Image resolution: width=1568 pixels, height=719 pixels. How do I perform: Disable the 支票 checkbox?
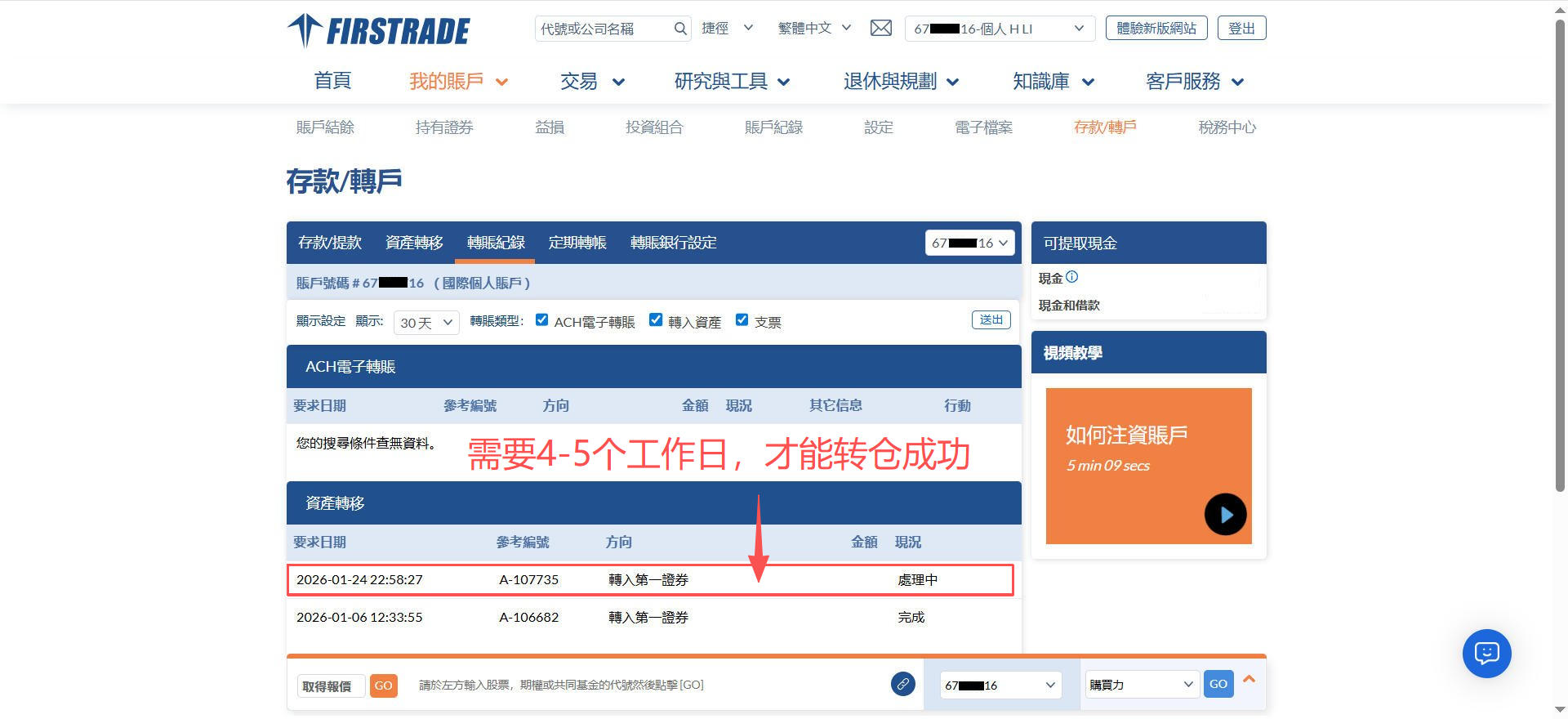(x=742, y=320)
